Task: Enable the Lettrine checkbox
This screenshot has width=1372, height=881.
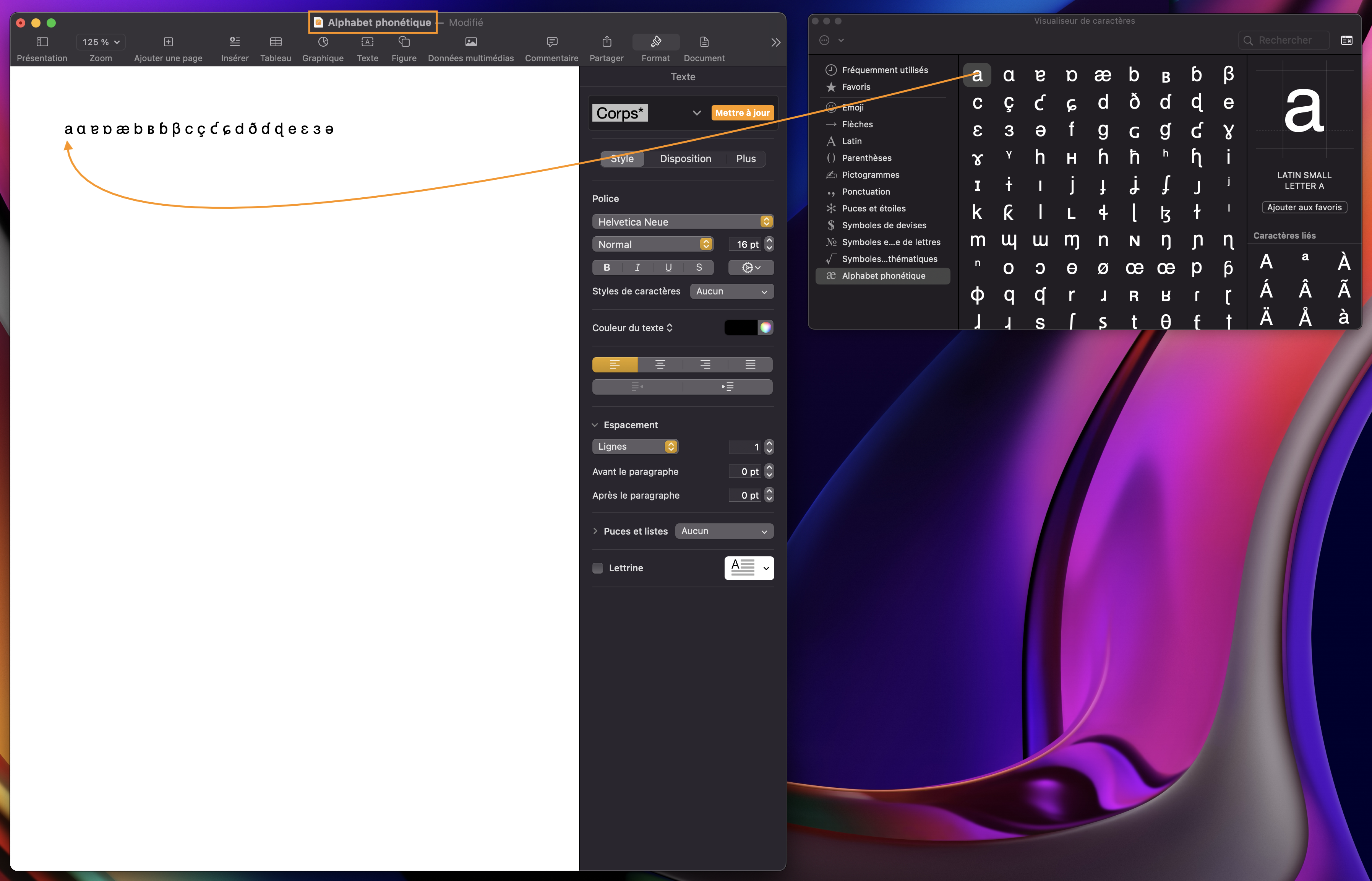Action: click(x=597, y=568)
